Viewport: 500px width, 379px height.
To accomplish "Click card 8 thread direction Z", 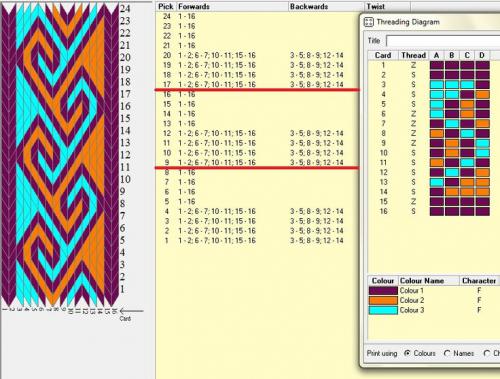I will point(413,133).
